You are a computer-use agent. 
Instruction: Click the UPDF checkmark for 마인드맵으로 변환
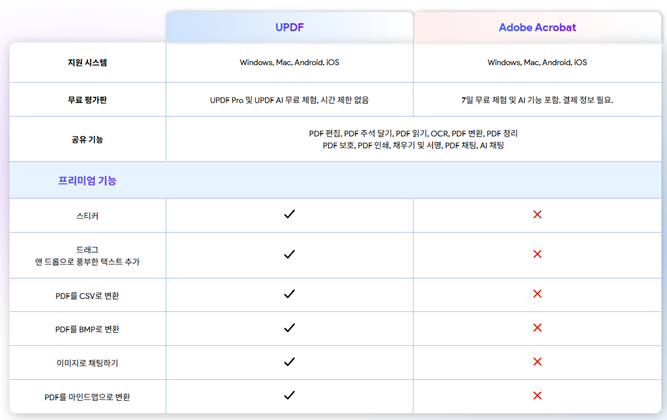pyautogui.click(x=289, y=395)
